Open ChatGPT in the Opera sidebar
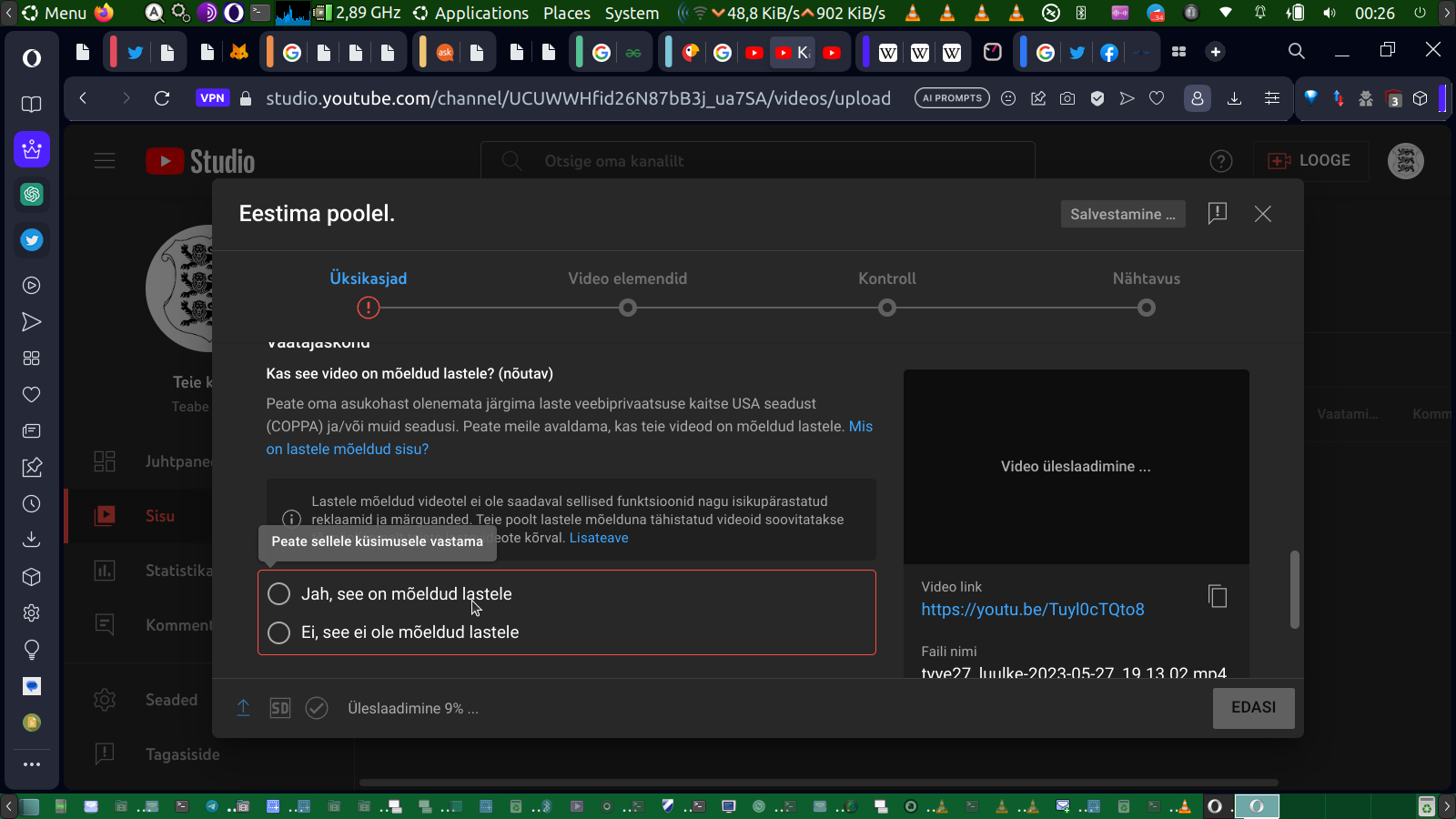This screenshot has width=1456, height=819. tap(32, 195)
